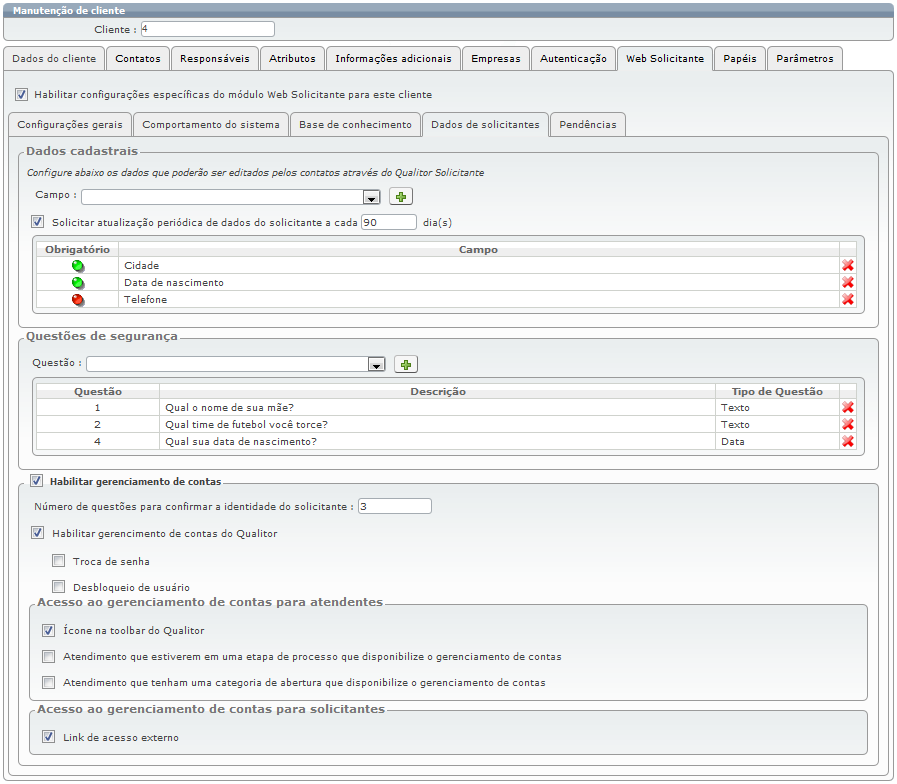Enable Troca de senha option
This screenshot has width=897, height=784.
58,561
